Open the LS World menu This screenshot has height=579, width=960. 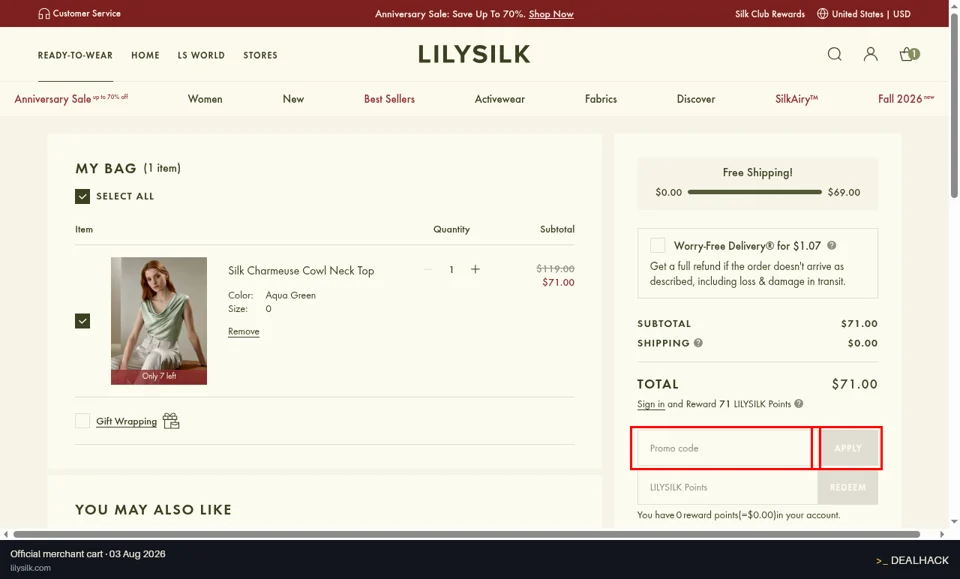point(201,55)
